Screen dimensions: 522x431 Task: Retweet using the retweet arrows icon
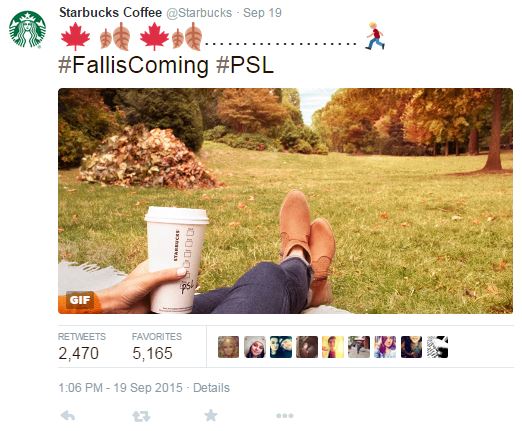coord(141,416)
